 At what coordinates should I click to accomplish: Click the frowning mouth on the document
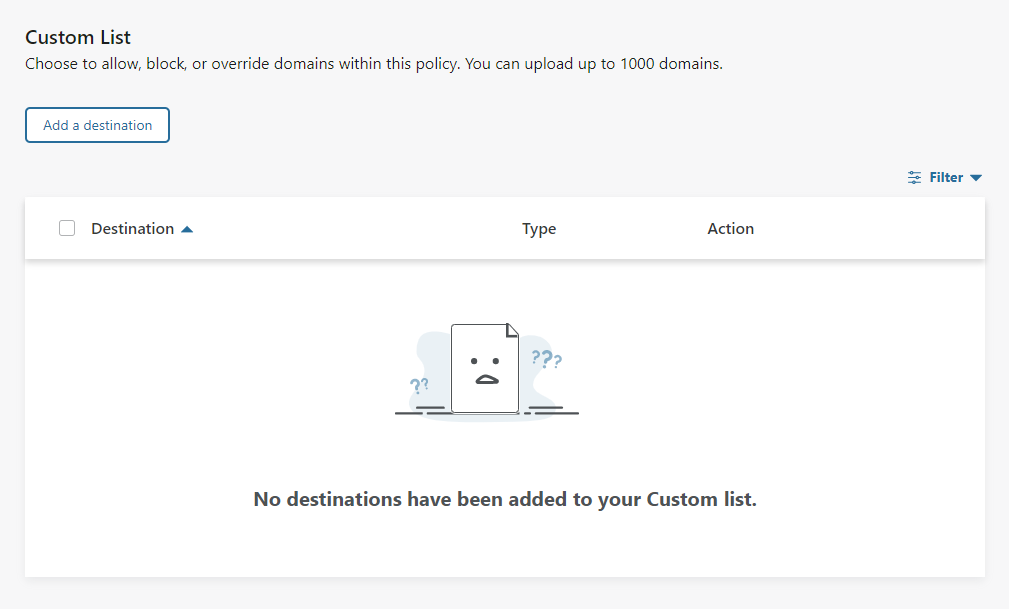pyautogui.click(x=486, y=379)
